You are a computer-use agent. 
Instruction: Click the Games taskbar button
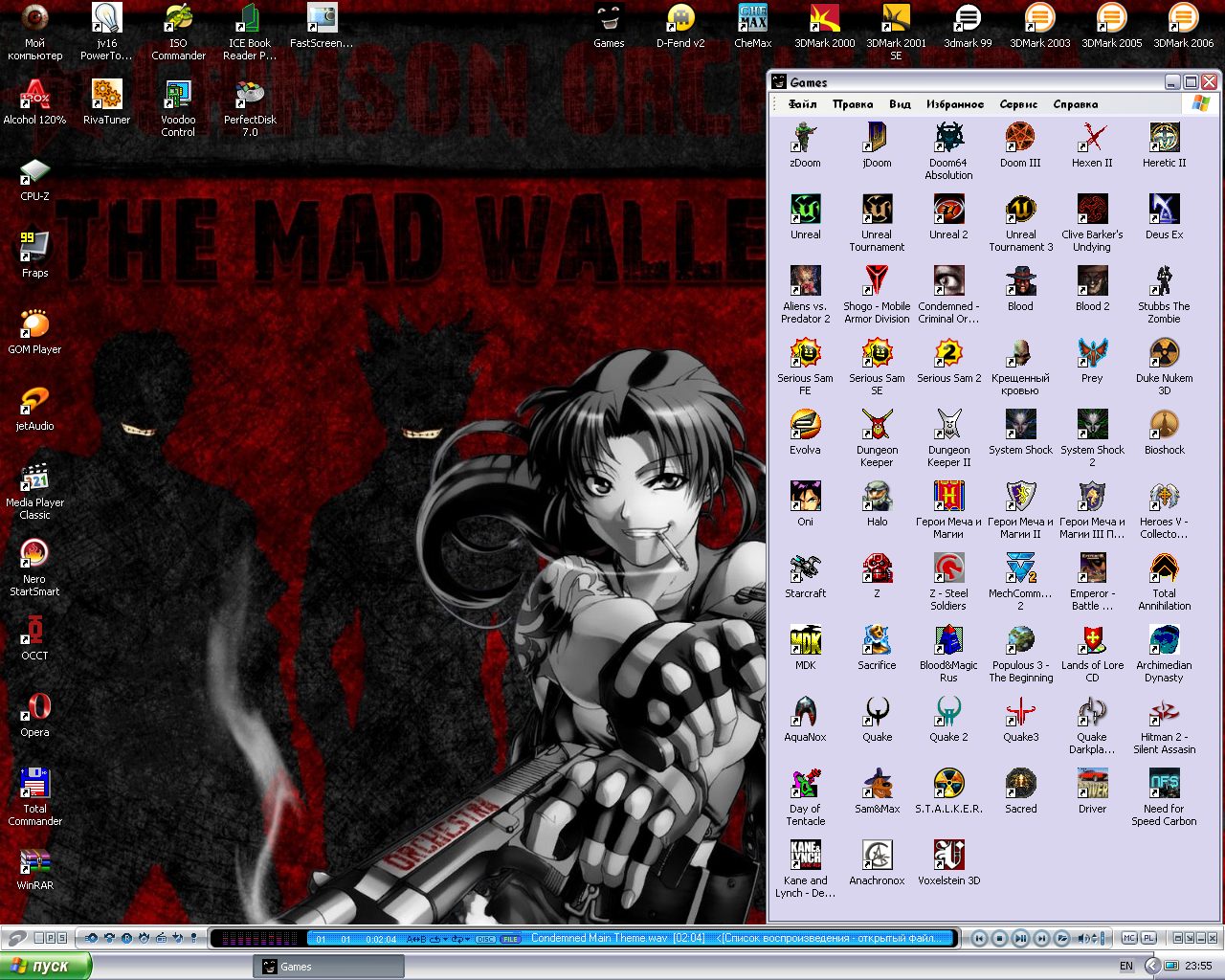pyautogui.click(x=328, y=967)
